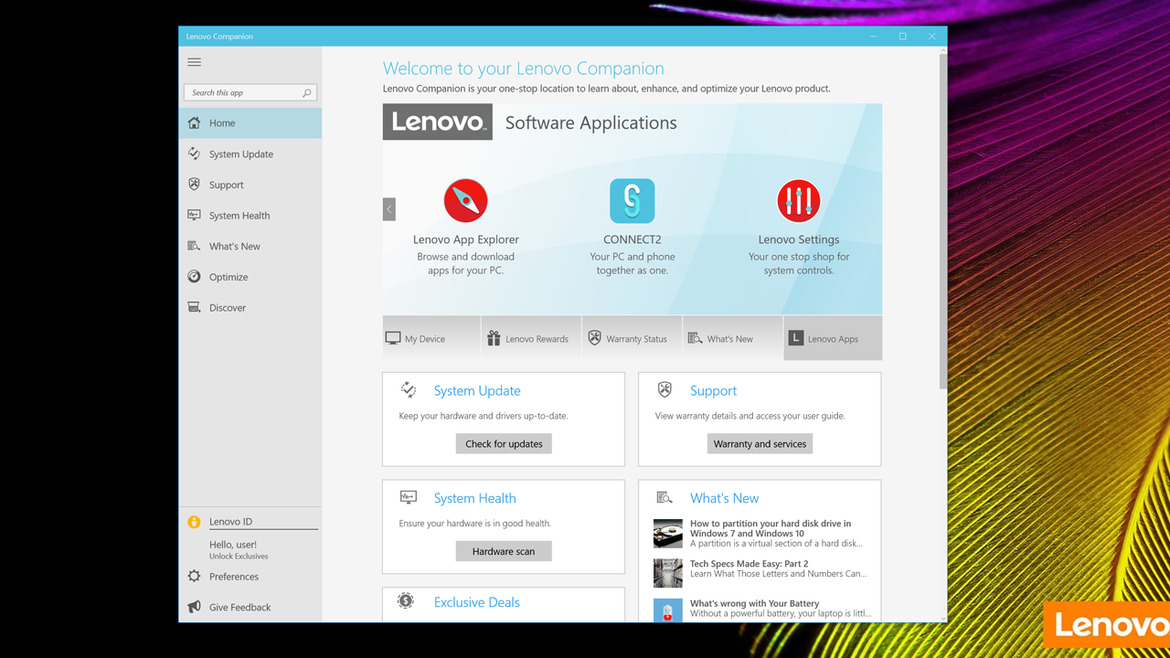Click the Optimize gauge icon
Screen dimensions: 1170x658
194,276
